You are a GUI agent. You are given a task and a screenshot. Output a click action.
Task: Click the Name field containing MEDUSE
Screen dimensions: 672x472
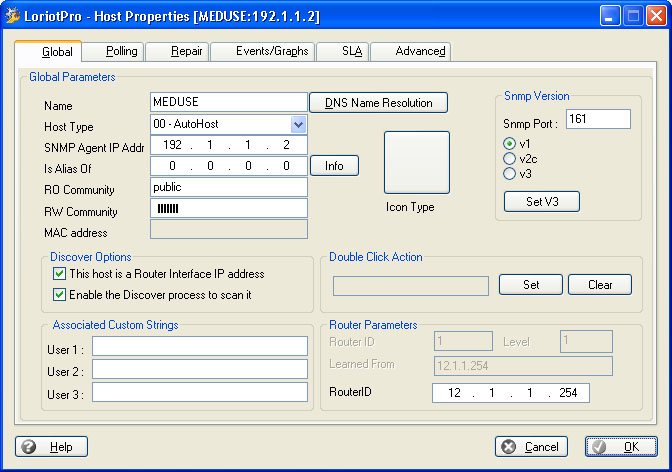point(229,102)
